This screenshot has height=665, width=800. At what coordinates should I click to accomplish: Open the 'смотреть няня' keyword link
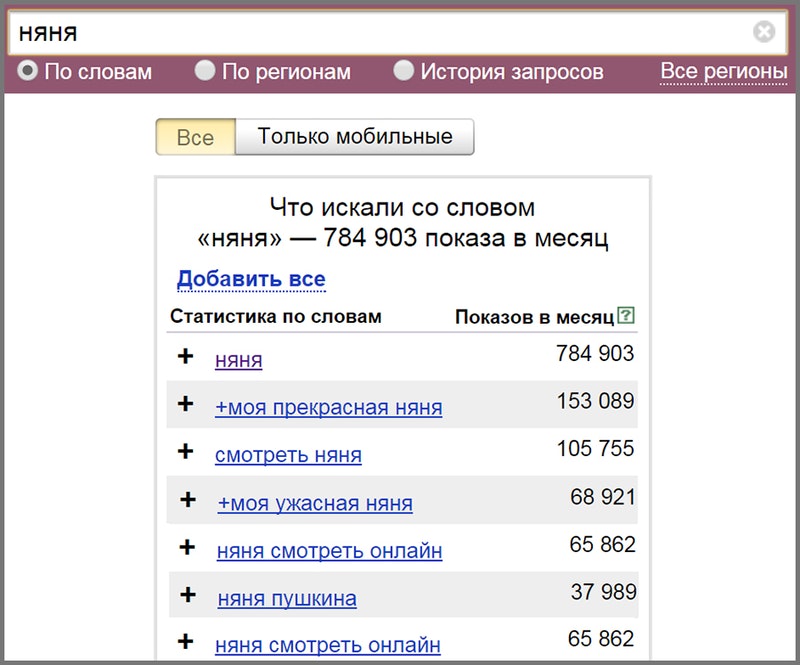(x=288, y=455)
